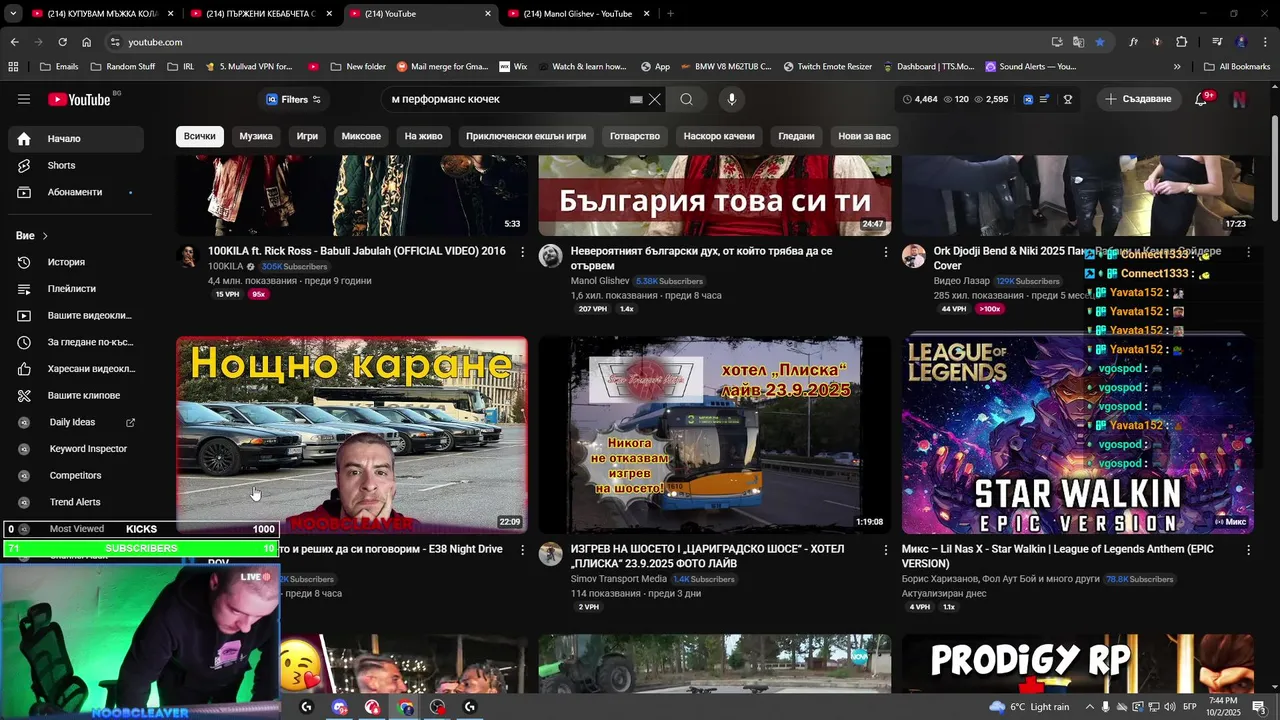Open 100KILA Babuli Jabulah video title
Image resolution: width=1280 pixels, height=720 pixels.
(357, 251)
